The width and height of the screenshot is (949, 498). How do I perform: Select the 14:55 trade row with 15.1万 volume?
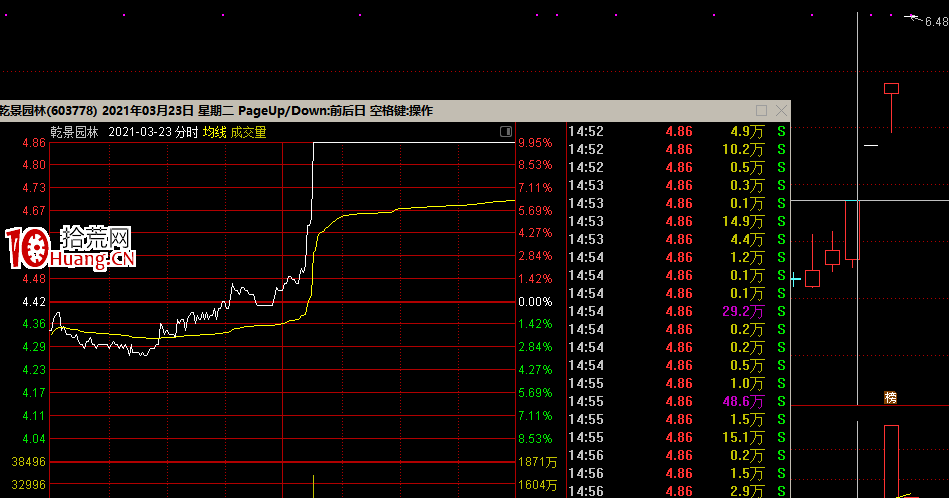click(677, 437)
